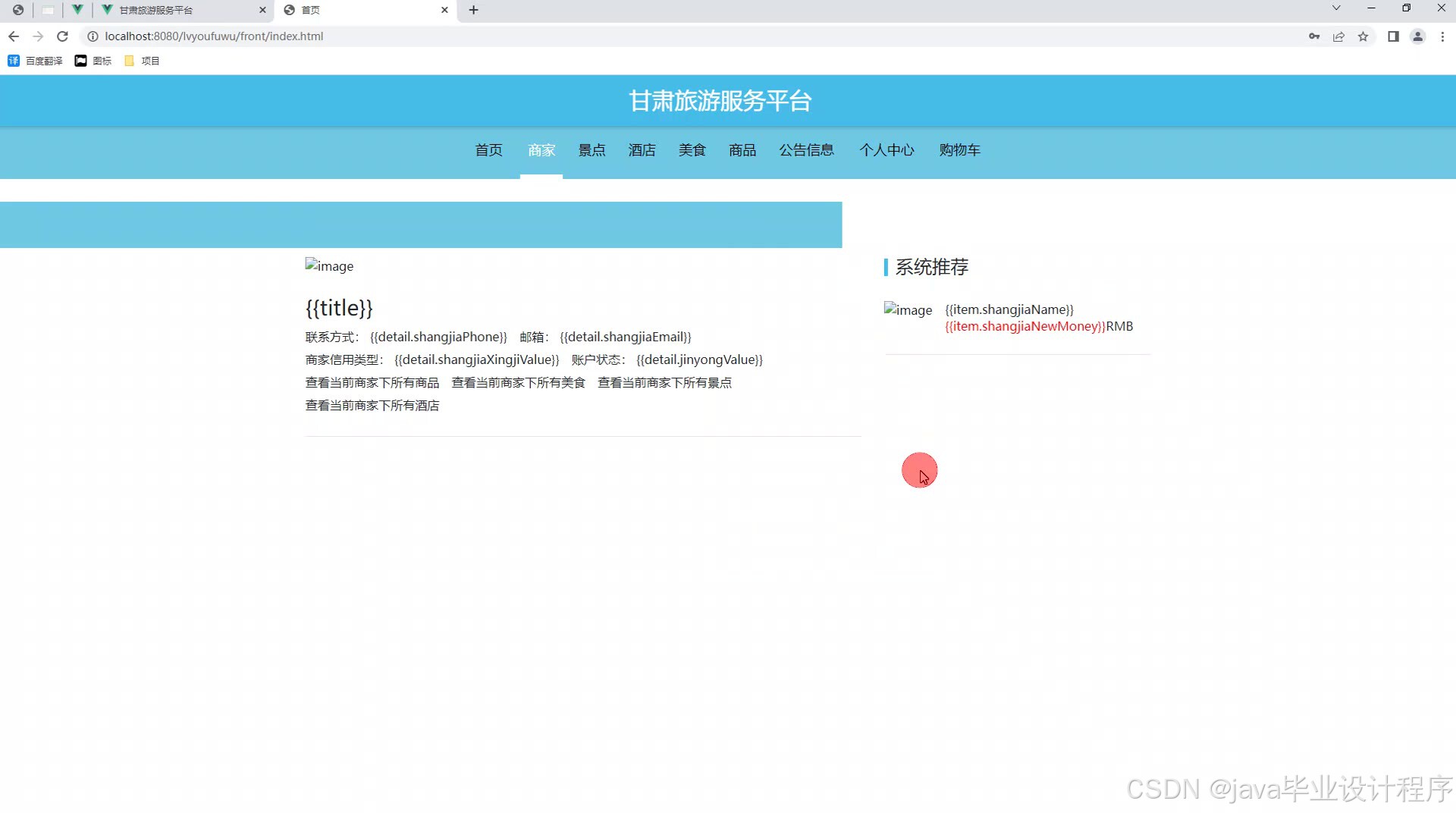Go to 首页 in site navigation
Screen dimensions: 1456x813
click(488, 150)
